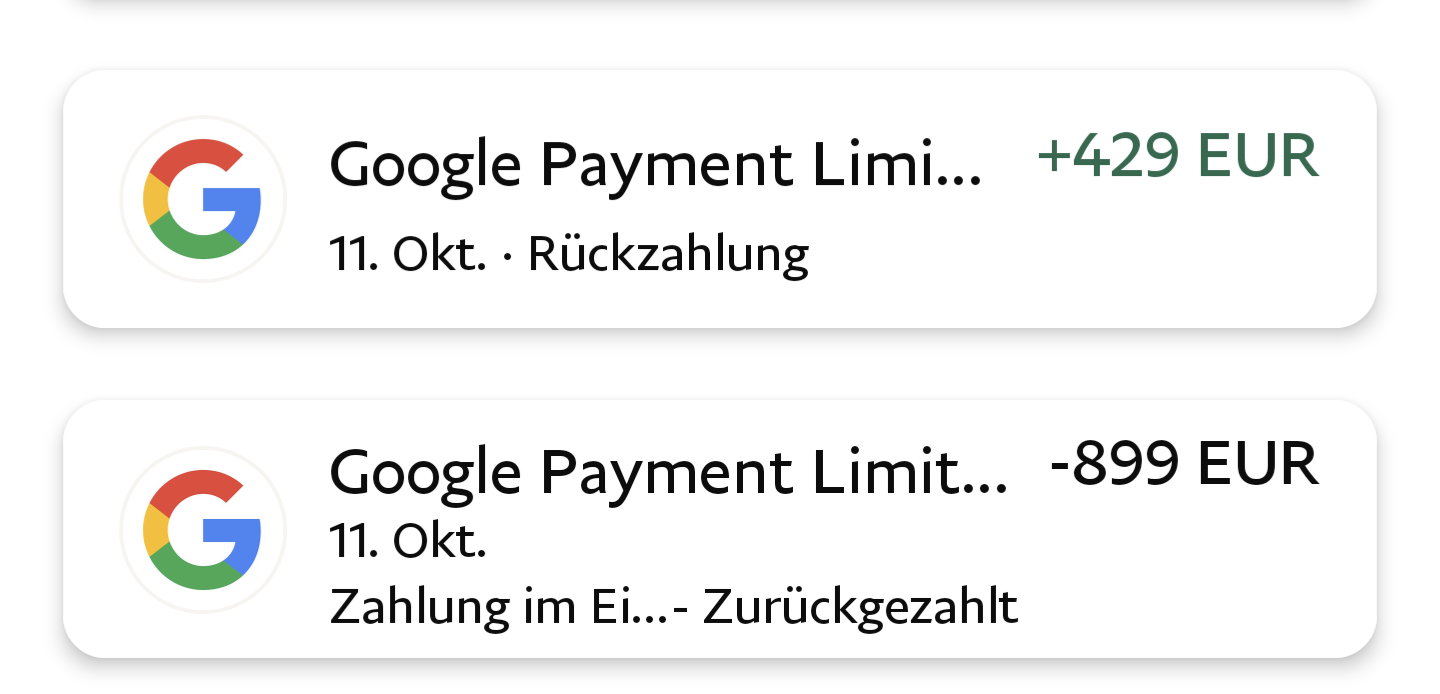Image resolution: width=1440 pixels, height=694 pixels.
Task: Tap the "Rückzahlung" label
Action: coord(668,254)
